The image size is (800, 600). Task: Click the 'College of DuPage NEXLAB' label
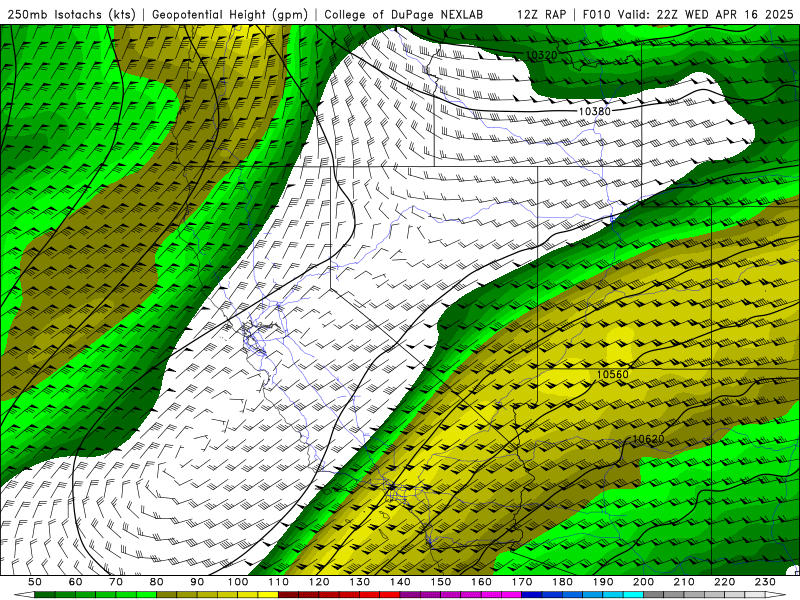point(404,15)
